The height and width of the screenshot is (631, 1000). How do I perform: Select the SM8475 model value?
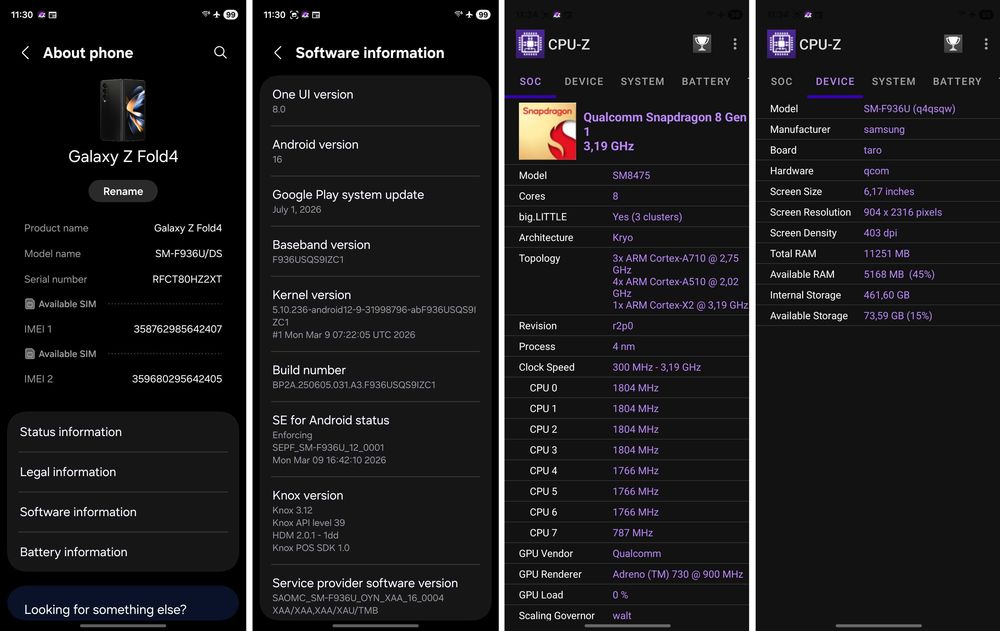[631, 175]
